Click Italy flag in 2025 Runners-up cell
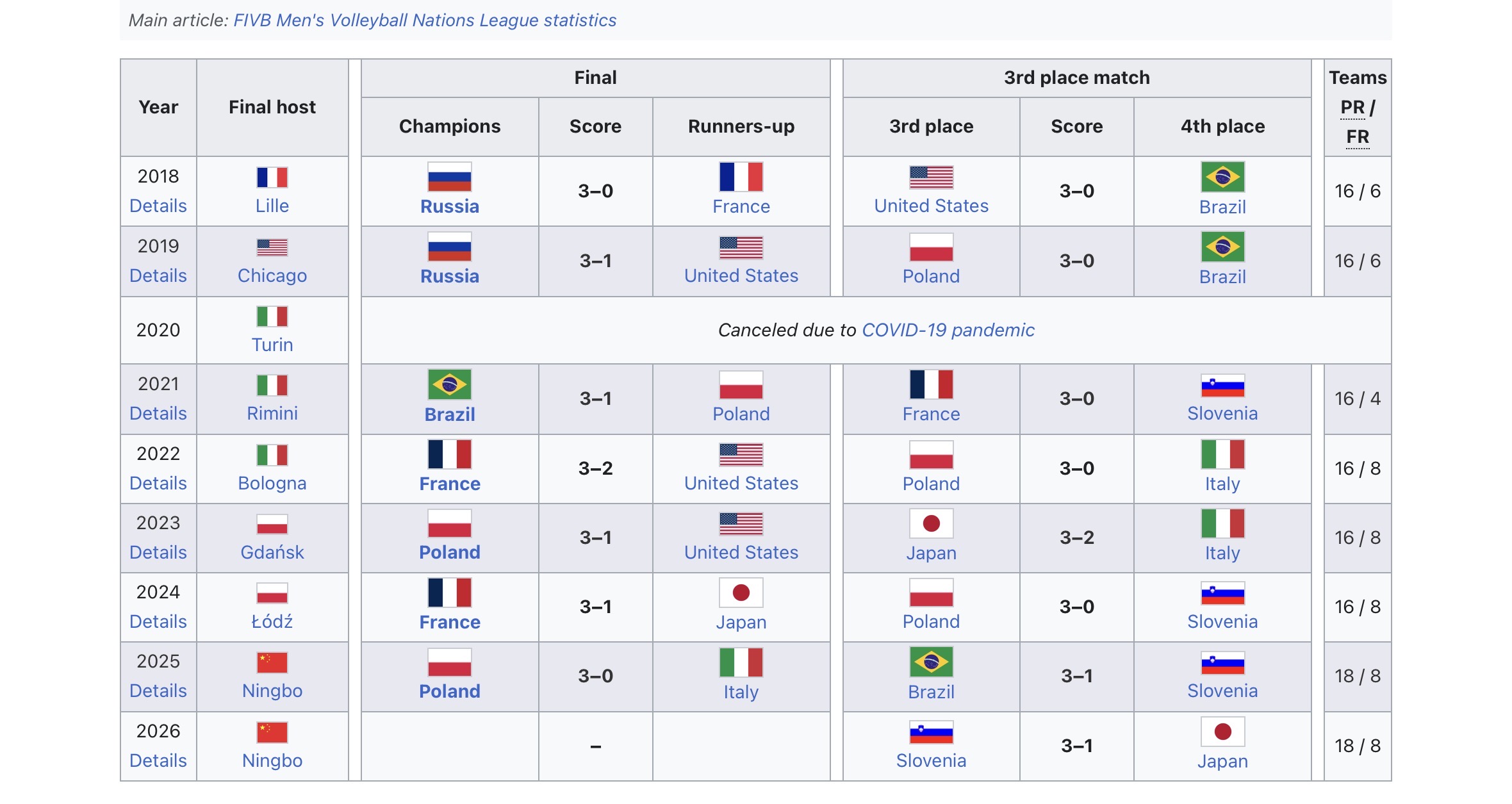This screenshot has height=804, width=1512. tap(741, 662)
